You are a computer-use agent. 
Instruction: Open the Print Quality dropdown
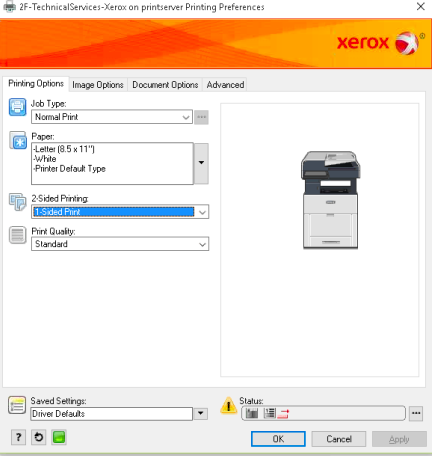[120, 244]
